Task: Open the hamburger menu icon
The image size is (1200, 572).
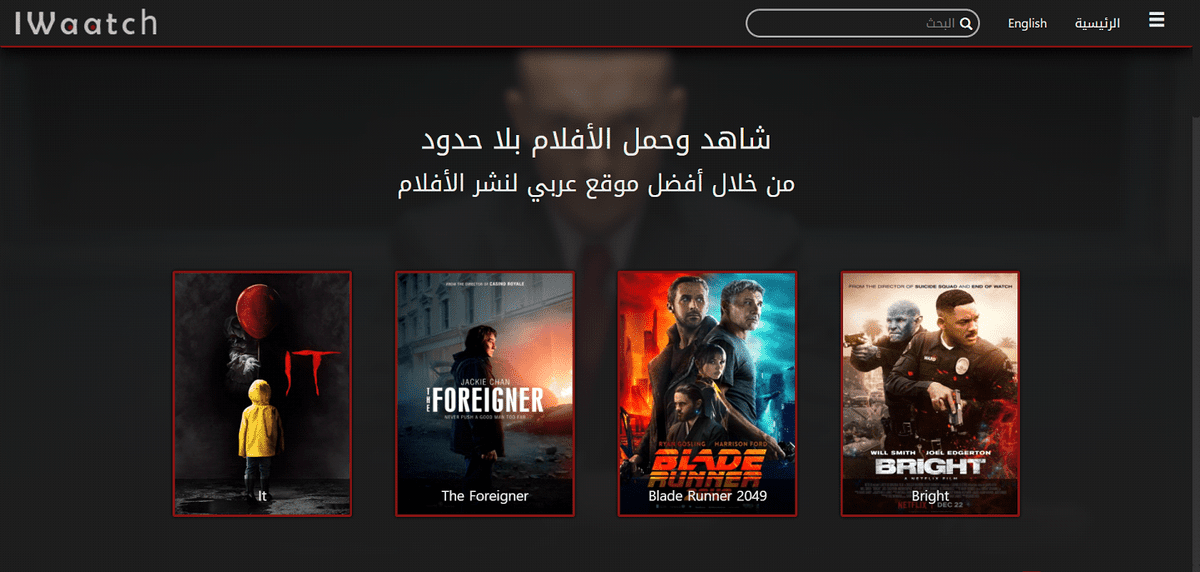Action: point(1157,20)
